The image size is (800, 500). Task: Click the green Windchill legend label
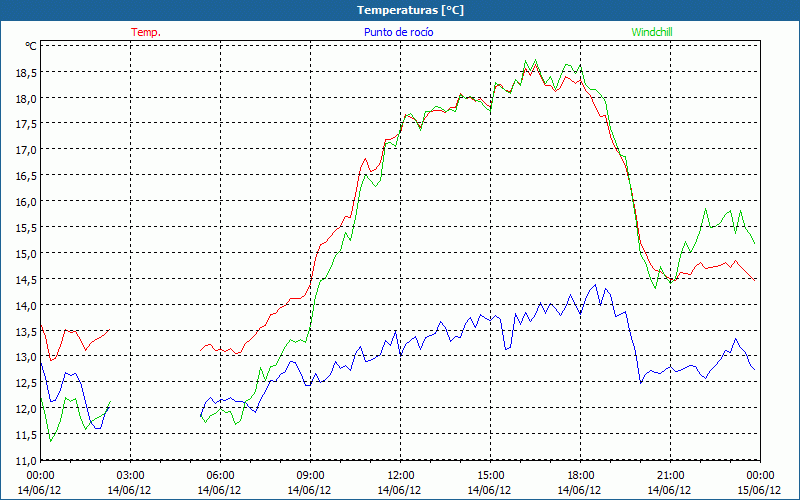pyautogui.click(x=652, y=32)
